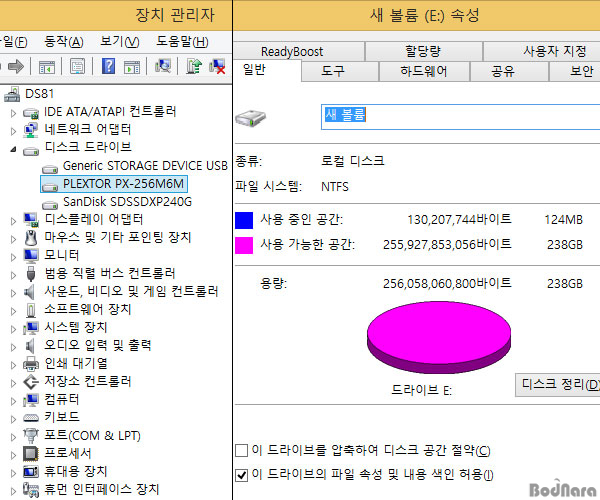Scan for hardware changes icon
Image resolution: width=600 pixels, height=500 pixels.
163,66
